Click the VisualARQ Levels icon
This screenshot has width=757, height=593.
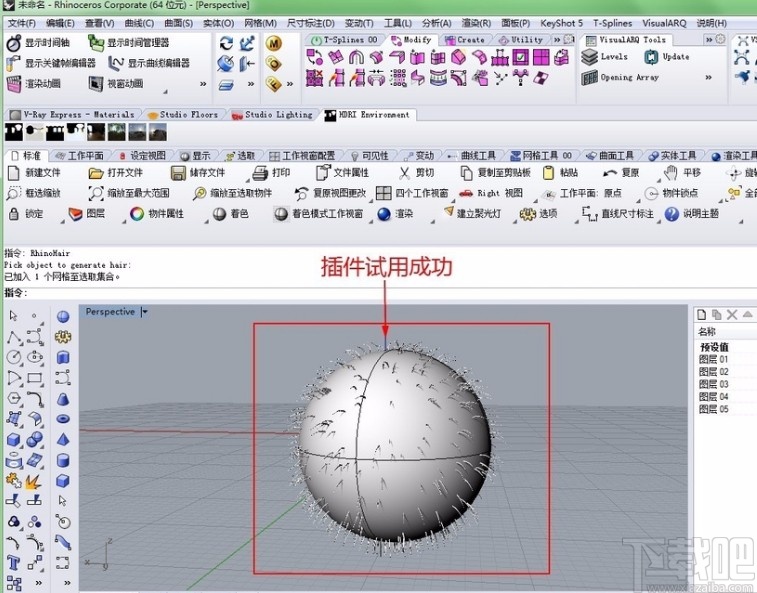pyautogui.click(x=589, y=57)
